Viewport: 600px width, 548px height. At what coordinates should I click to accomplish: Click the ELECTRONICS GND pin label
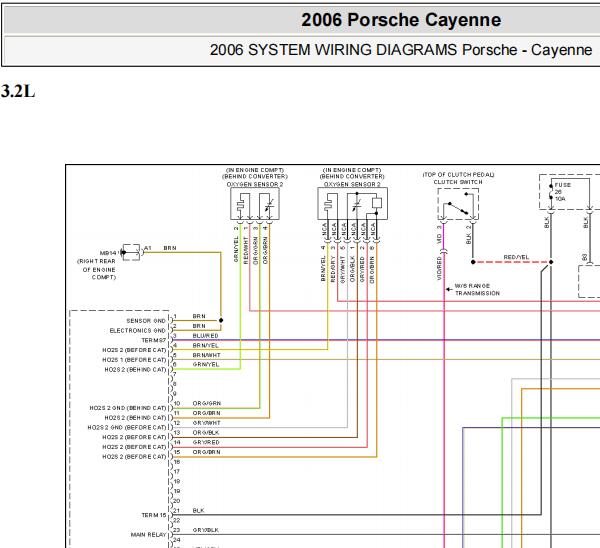coord(138,330)
